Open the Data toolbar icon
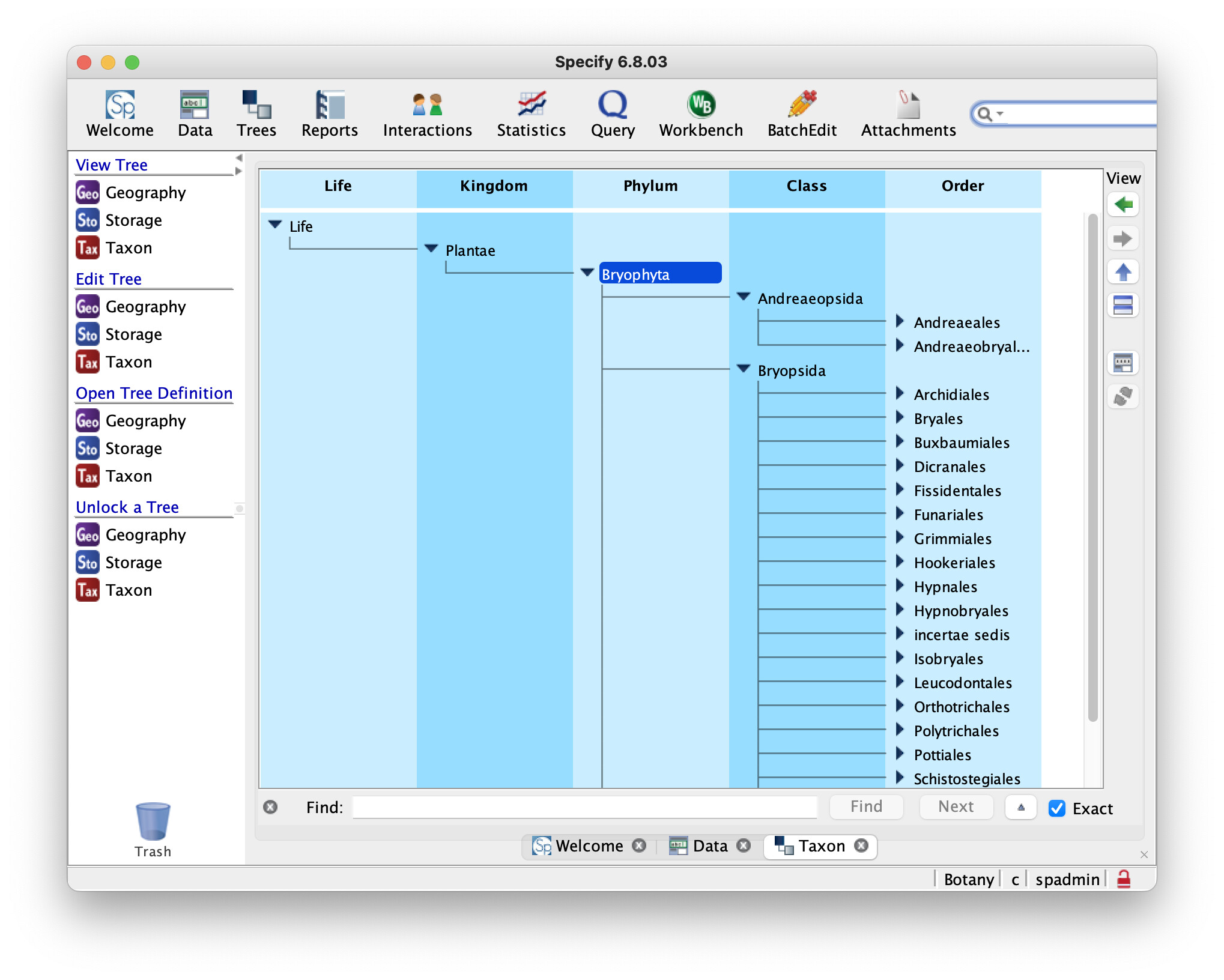 tap(195, 114)
